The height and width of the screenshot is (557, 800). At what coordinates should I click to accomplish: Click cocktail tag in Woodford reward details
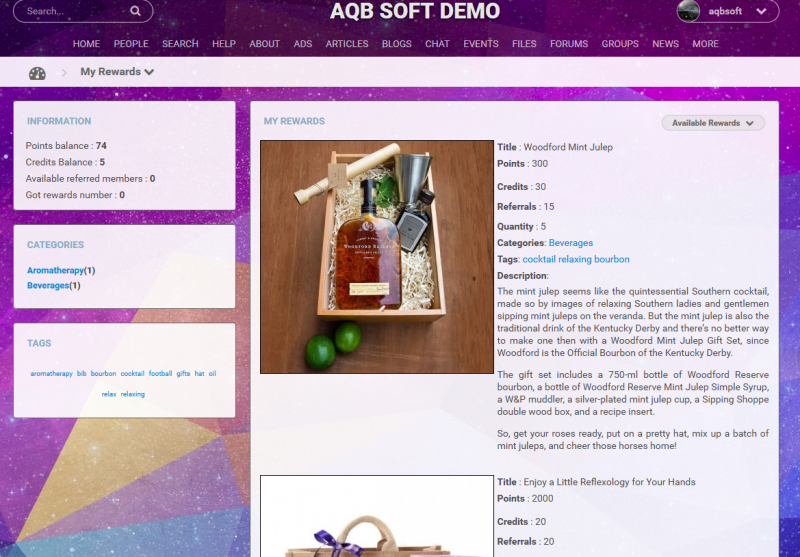(539, 259)
